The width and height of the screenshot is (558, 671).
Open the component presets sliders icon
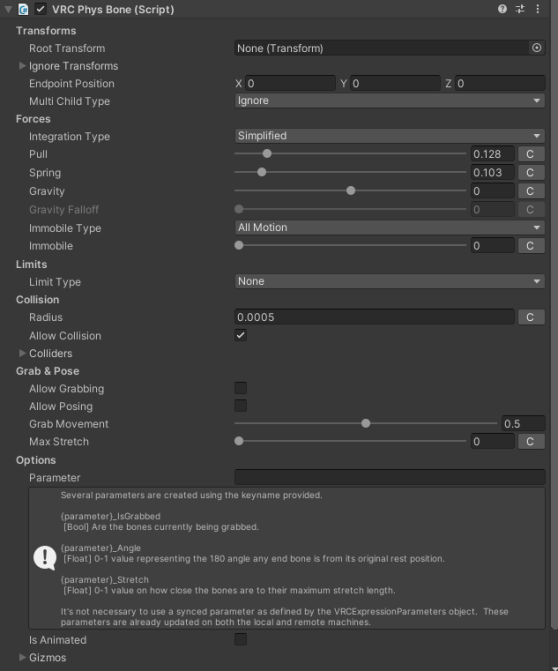pyautogui.click(x=520, y=9)
